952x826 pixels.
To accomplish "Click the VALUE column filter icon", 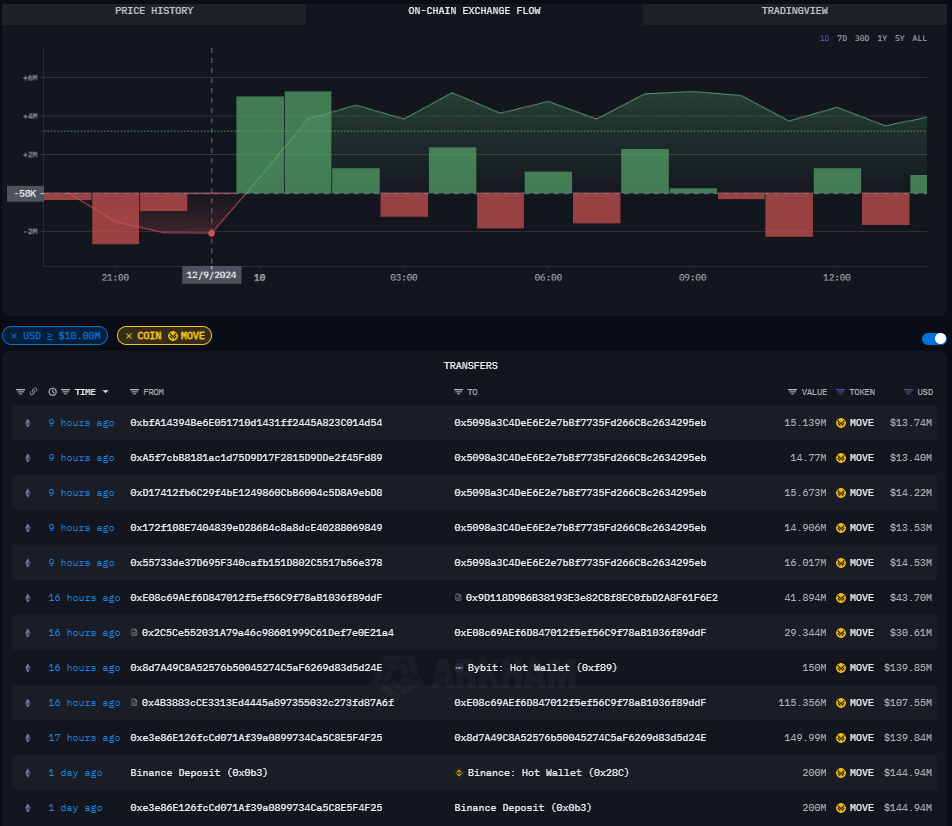I will 792,392.
